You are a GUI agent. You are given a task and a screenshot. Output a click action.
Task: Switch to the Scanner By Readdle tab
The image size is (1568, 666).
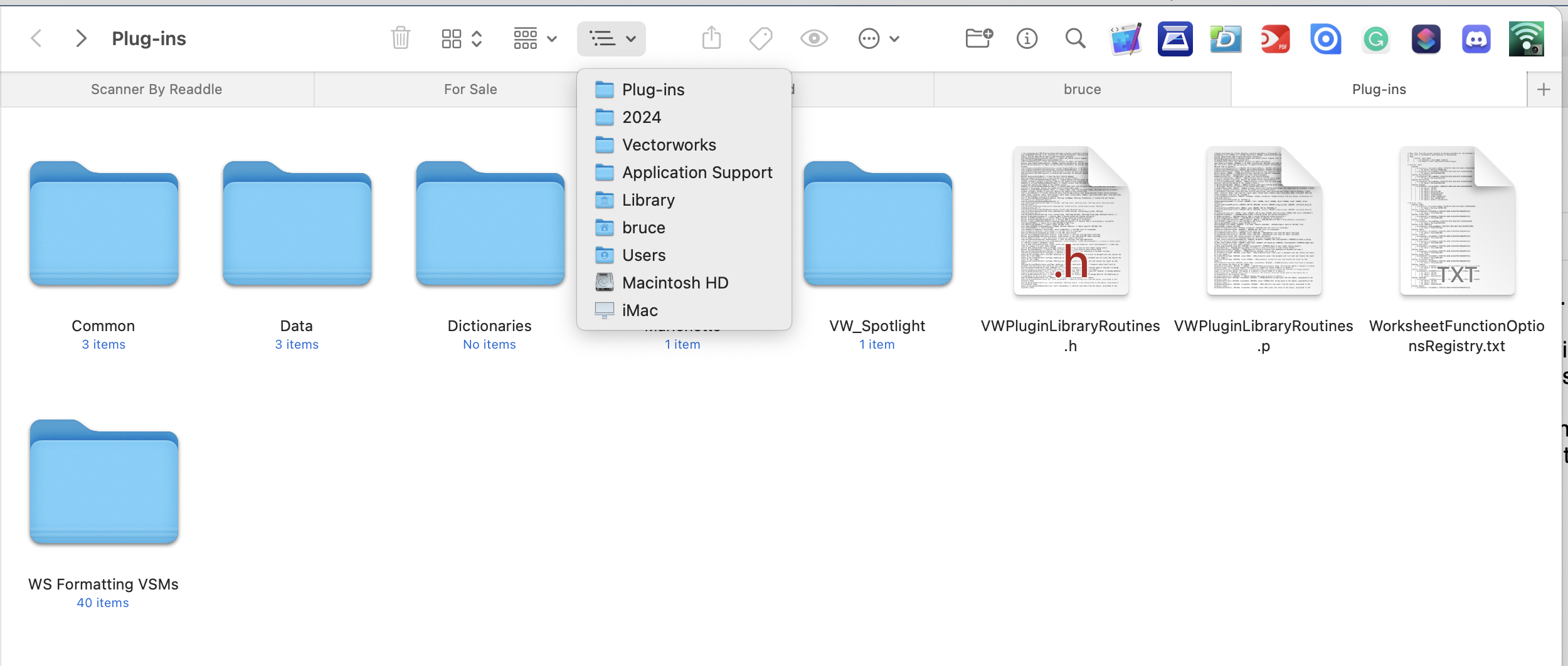[157, 89]
